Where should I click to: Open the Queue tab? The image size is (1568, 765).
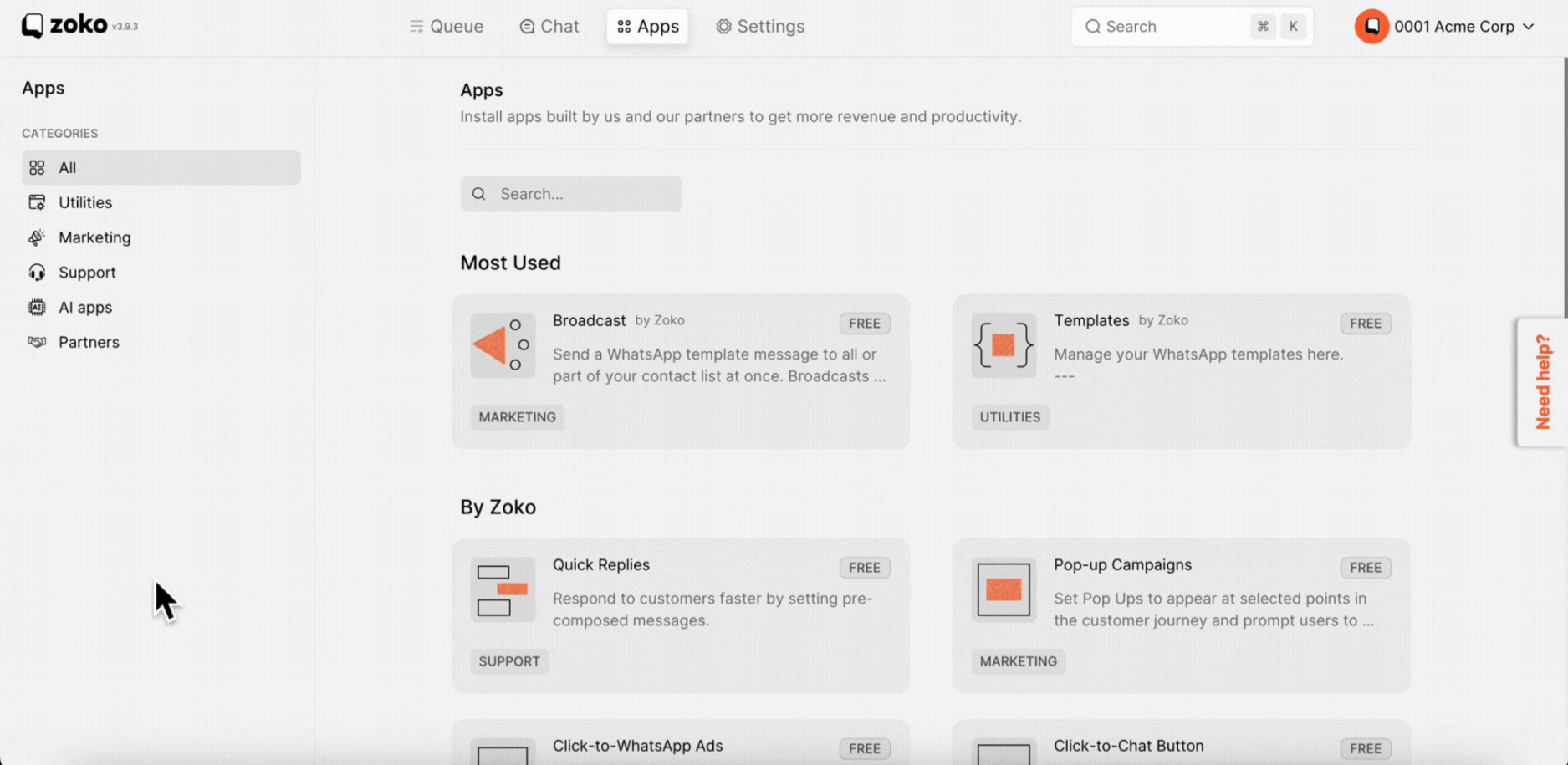tap(447, 27)
